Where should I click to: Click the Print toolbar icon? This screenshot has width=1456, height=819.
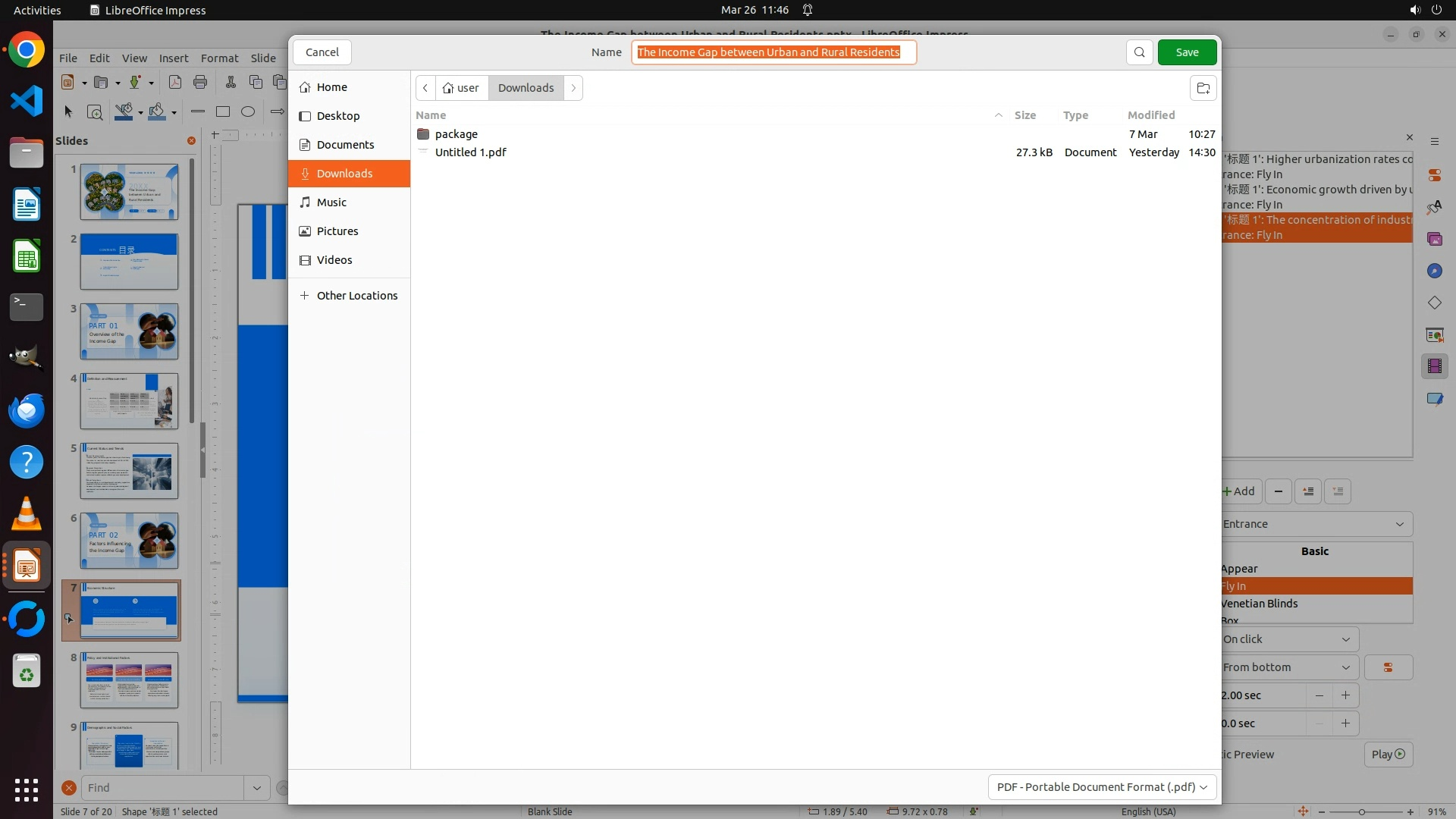click(x=200, y=82)
